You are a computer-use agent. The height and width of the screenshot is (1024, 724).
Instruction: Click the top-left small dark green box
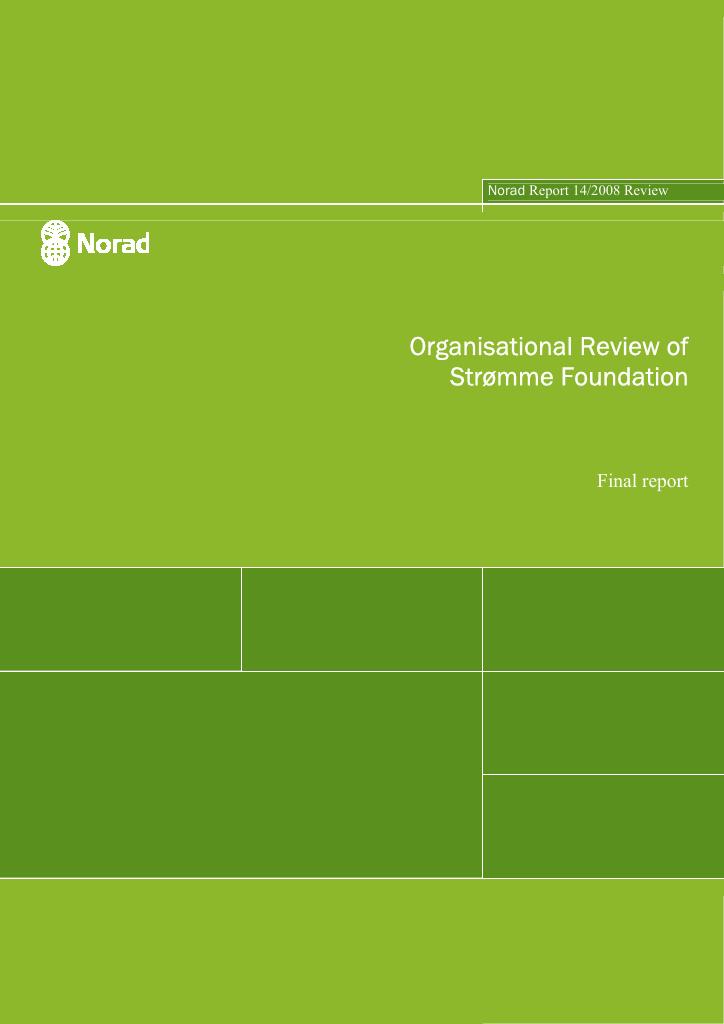pyautogui.click(x=120, y=619)
